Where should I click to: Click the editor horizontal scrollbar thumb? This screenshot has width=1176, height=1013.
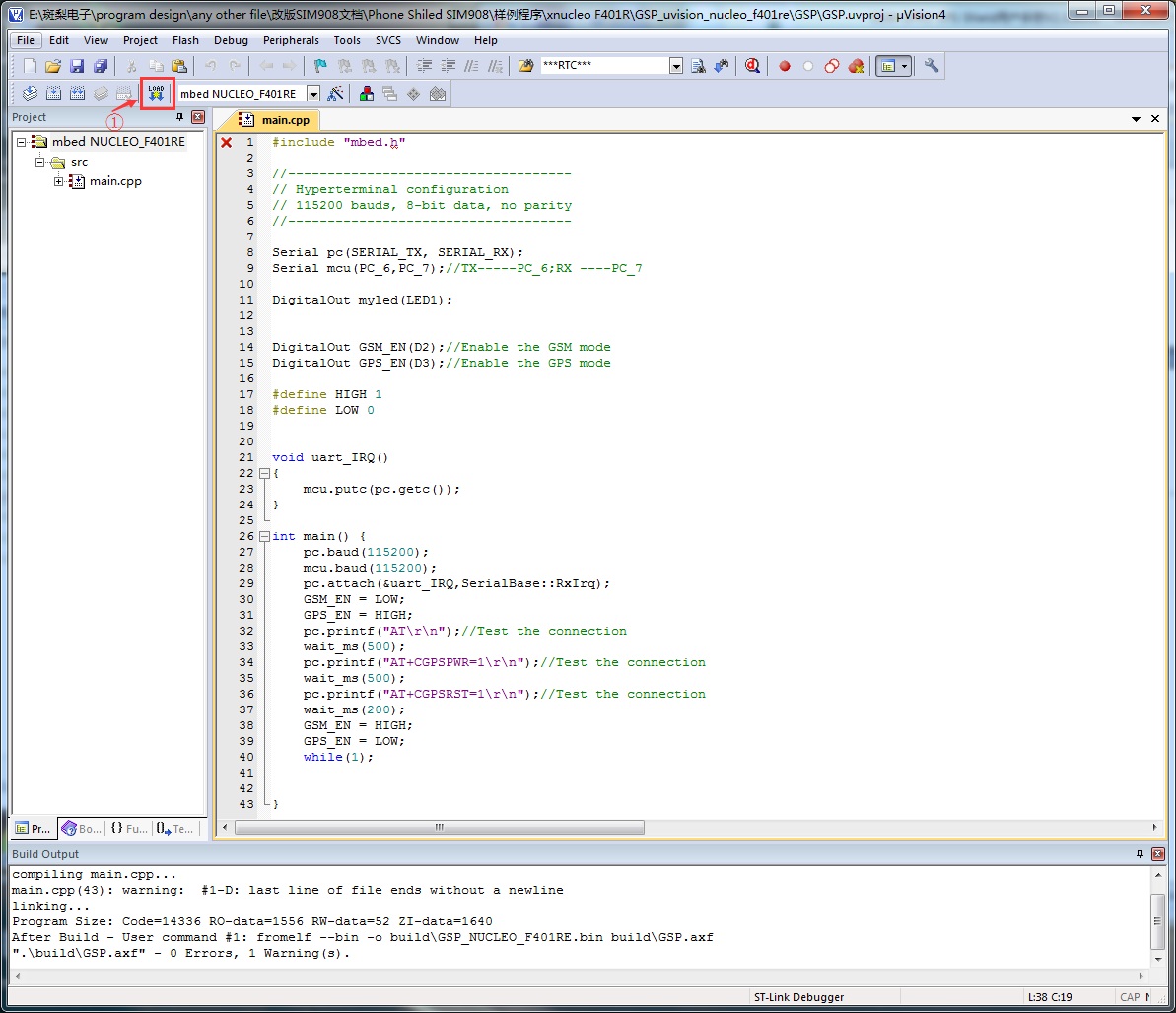coord(440,827)
